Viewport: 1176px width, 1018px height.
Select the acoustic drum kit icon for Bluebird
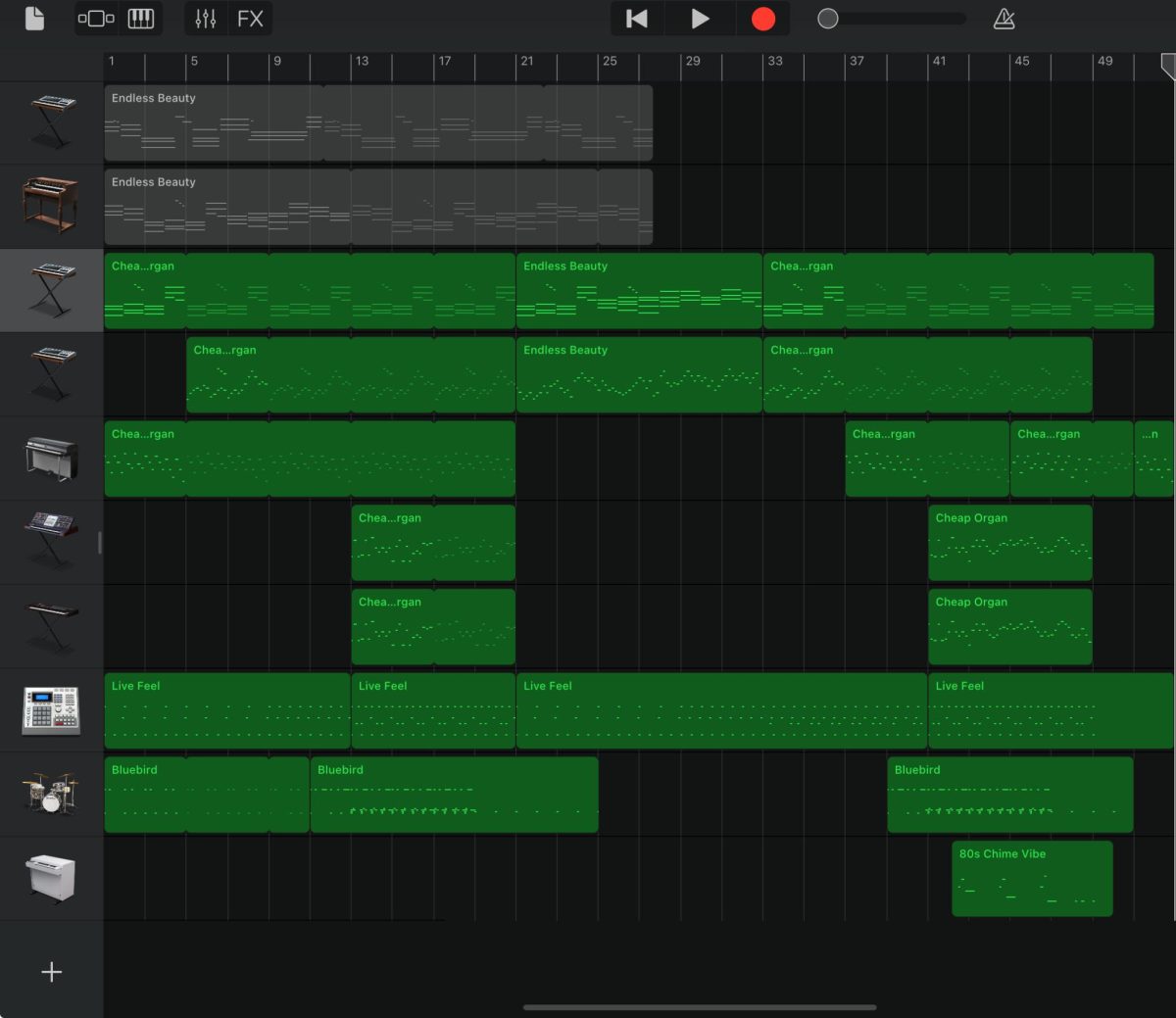(51, 794)
